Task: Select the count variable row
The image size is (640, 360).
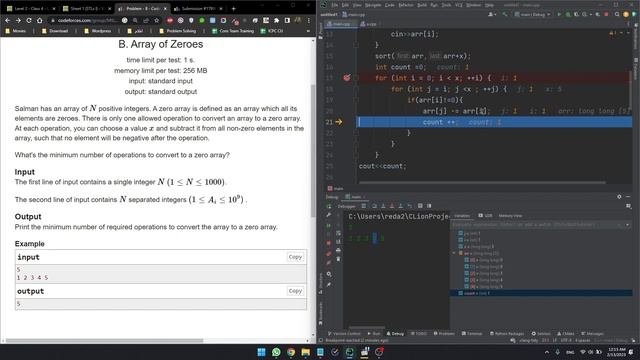Action: point(541,293)
